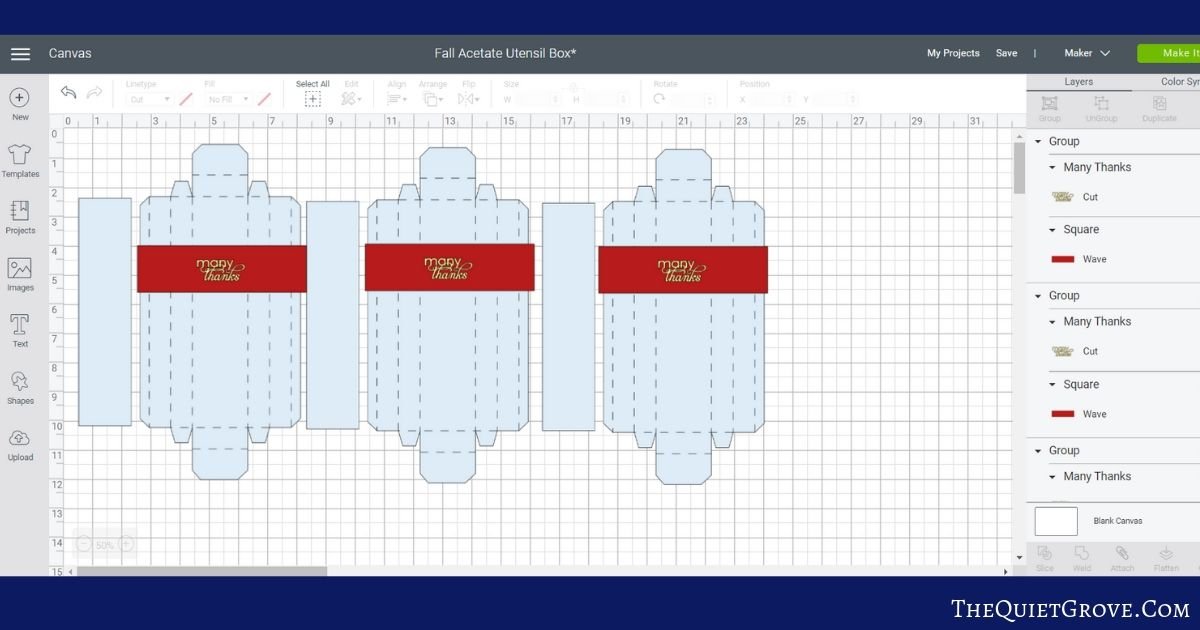Viewport: 1200px width, 630px height.
Task: Open the Align tool
Action: coord(397,99)
